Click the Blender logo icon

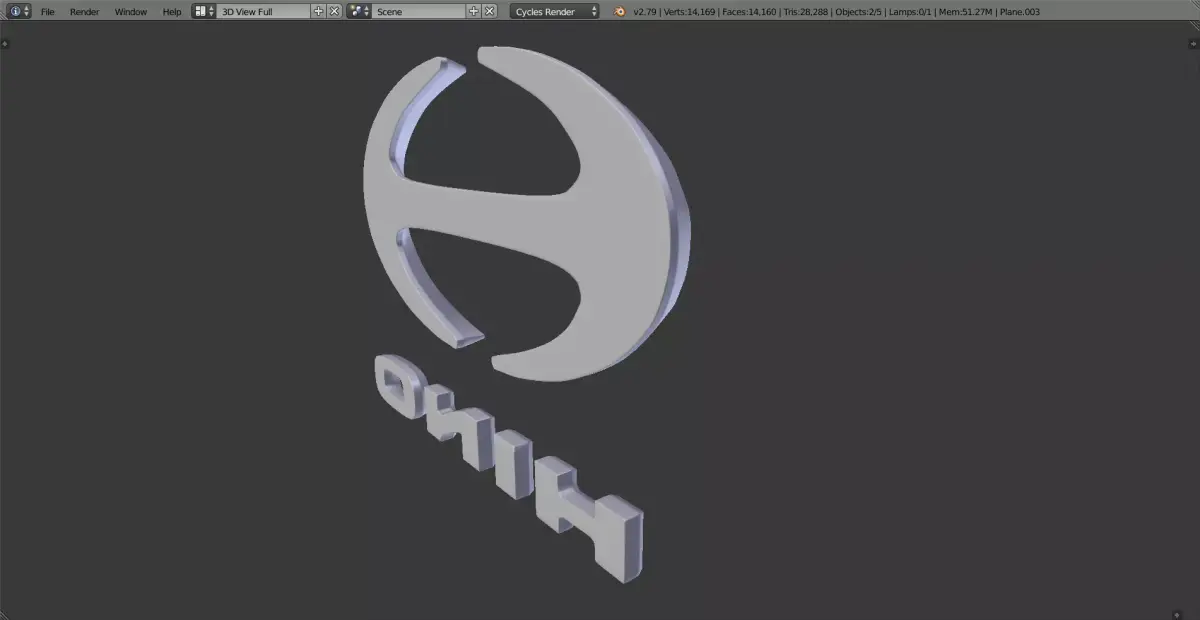pyautogui.click(x=620, y=11)
